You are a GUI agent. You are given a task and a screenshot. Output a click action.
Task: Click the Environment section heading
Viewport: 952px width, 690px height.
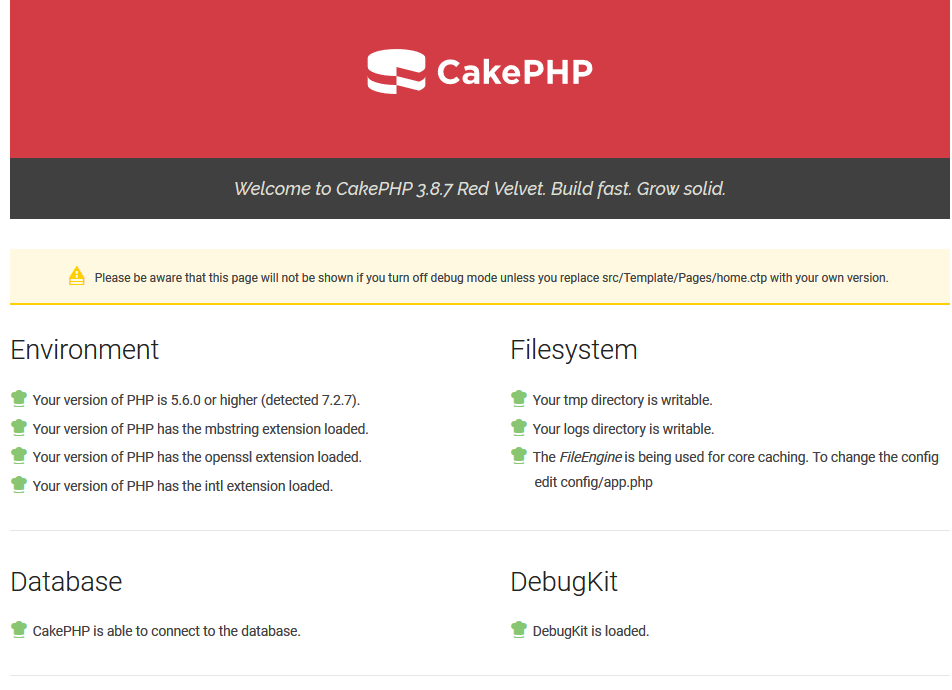click(85, 350)
